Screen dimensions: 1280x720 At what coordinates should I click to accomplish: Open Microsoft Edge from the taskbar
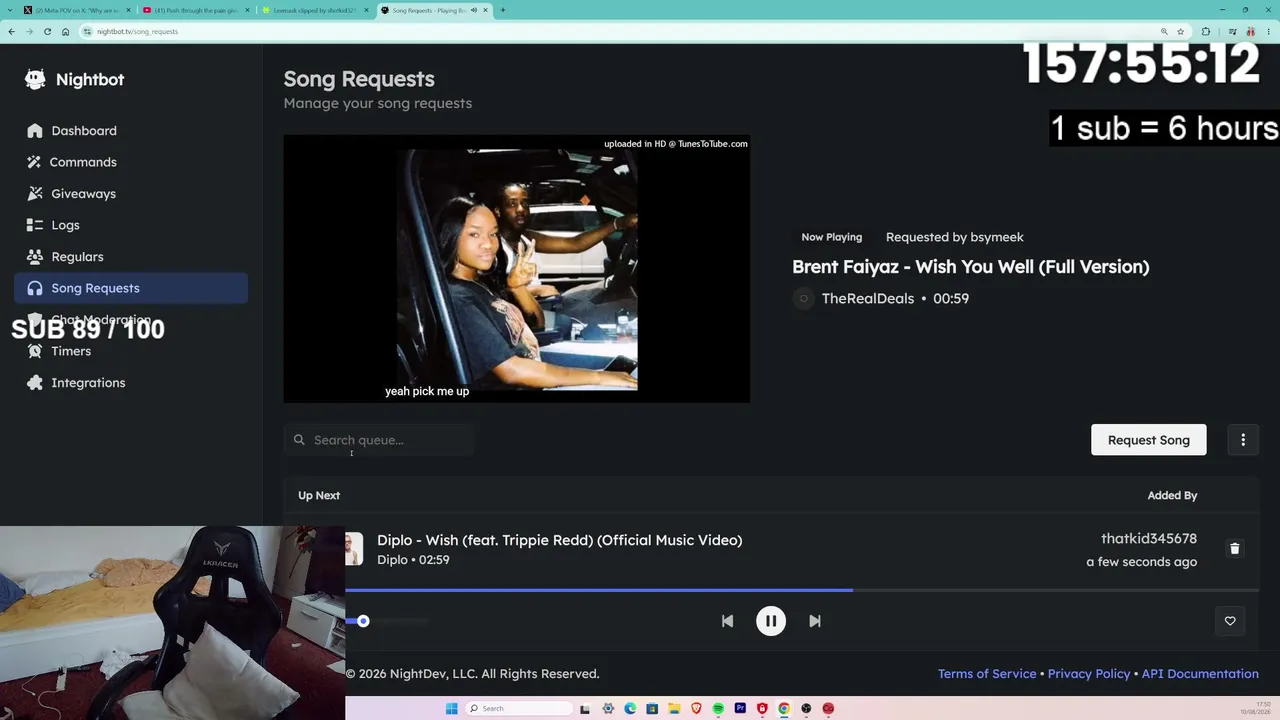[x=630, y=708]
